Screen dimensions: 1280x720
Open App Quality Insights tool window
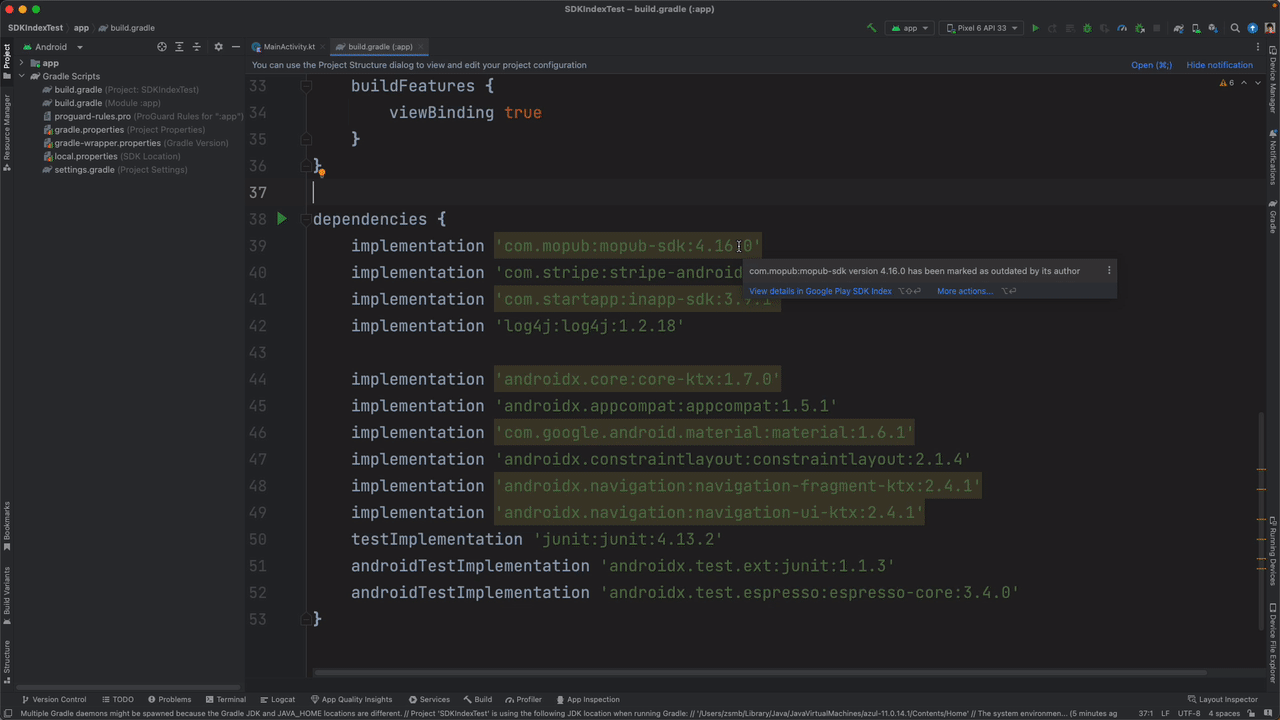351,700
